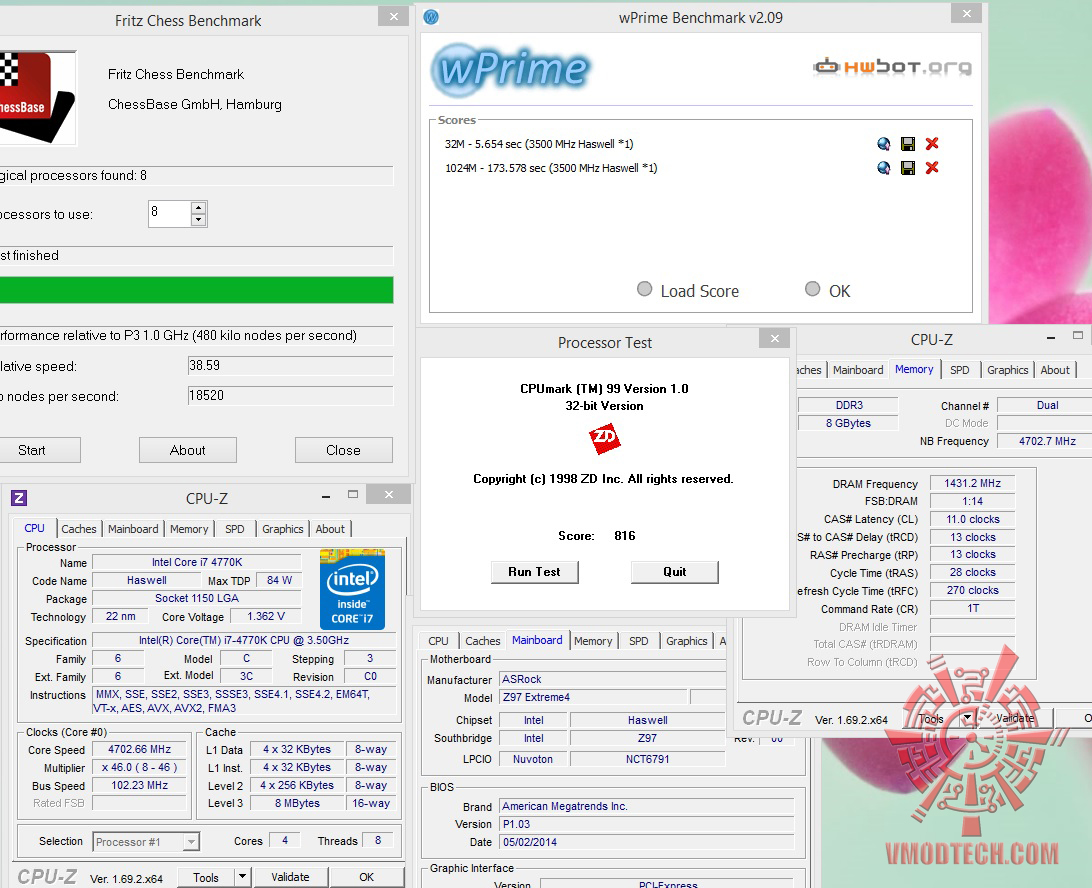
Task: Click Validate in left CPU-Z
Action: pos(290,877)
